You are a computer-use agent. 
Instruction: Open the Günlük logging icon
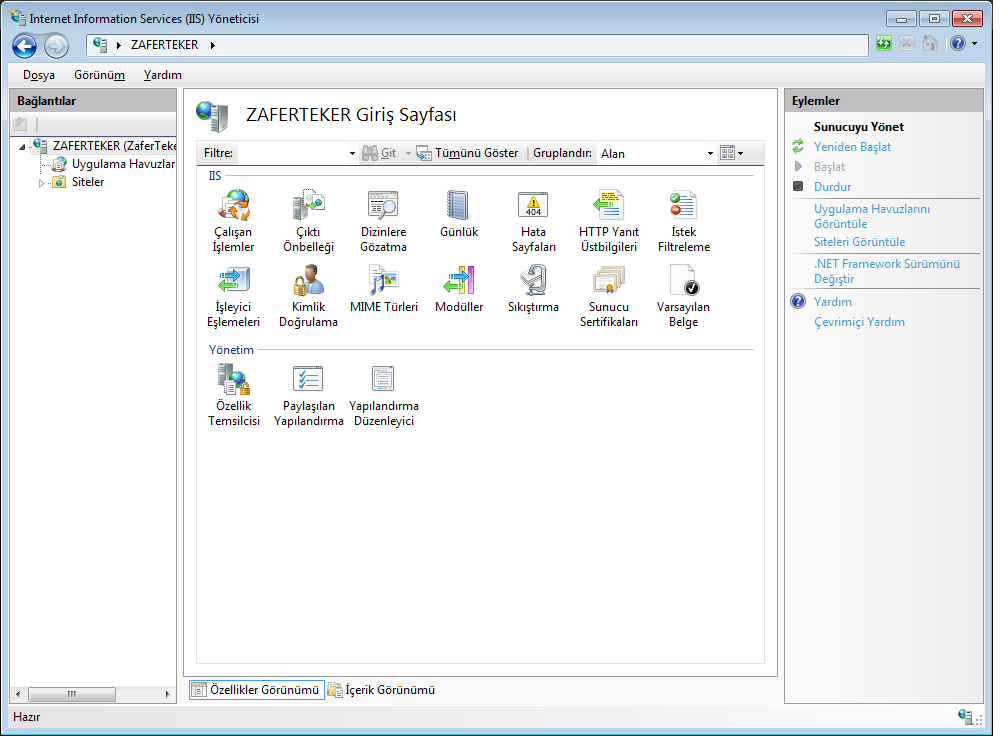[458, 214]
